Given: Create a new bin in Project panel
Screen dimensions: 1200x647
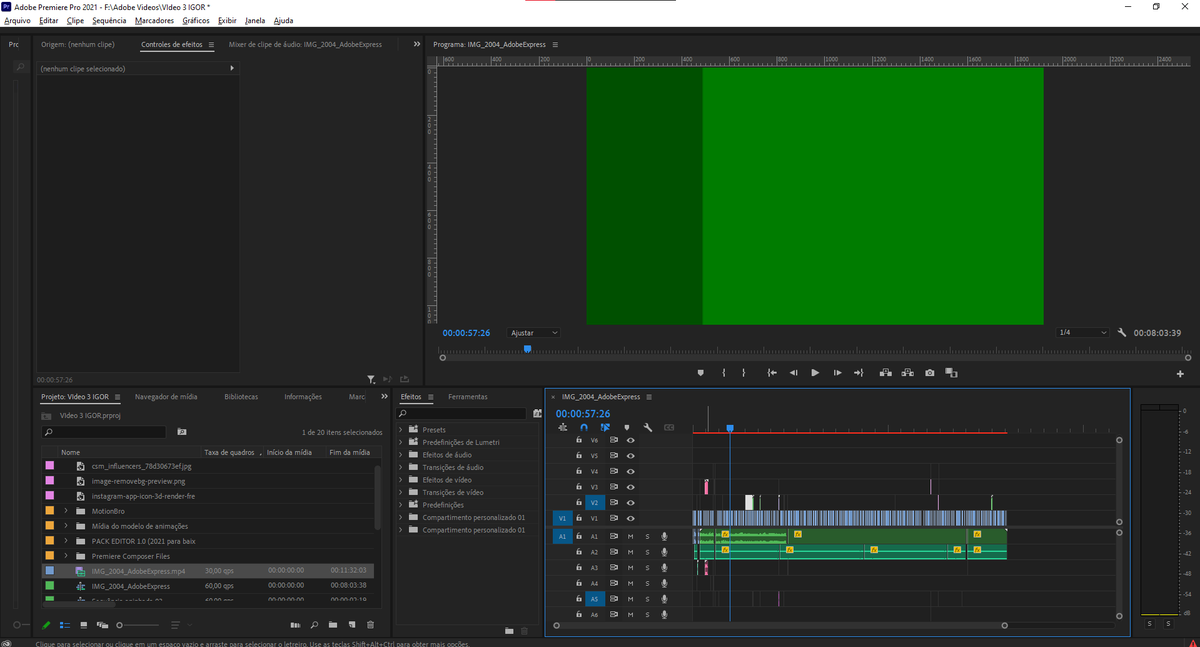Looking at the screenshot, I should [333, 624].
